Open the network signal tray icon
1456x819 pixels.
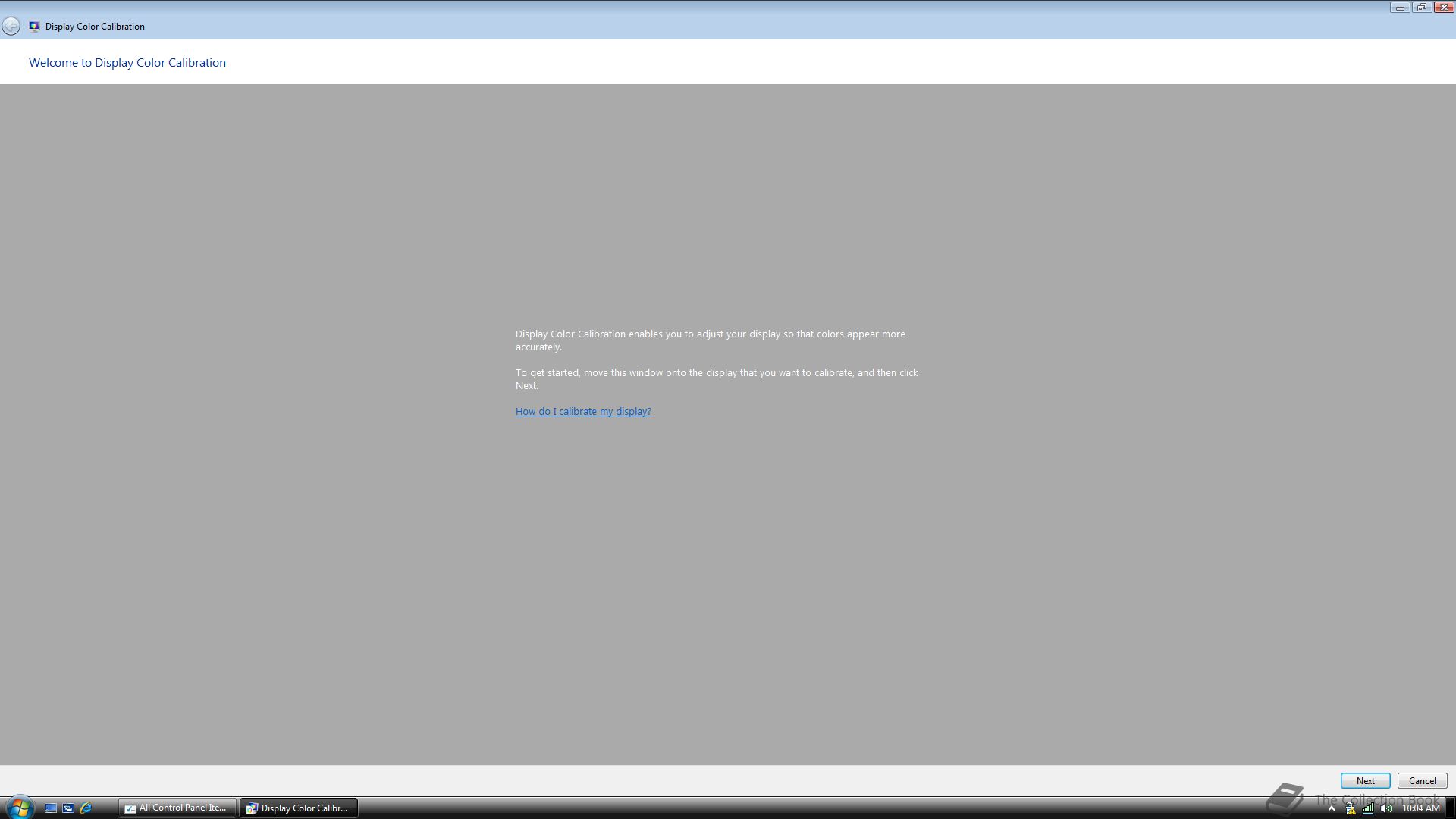click(1368, 808)
